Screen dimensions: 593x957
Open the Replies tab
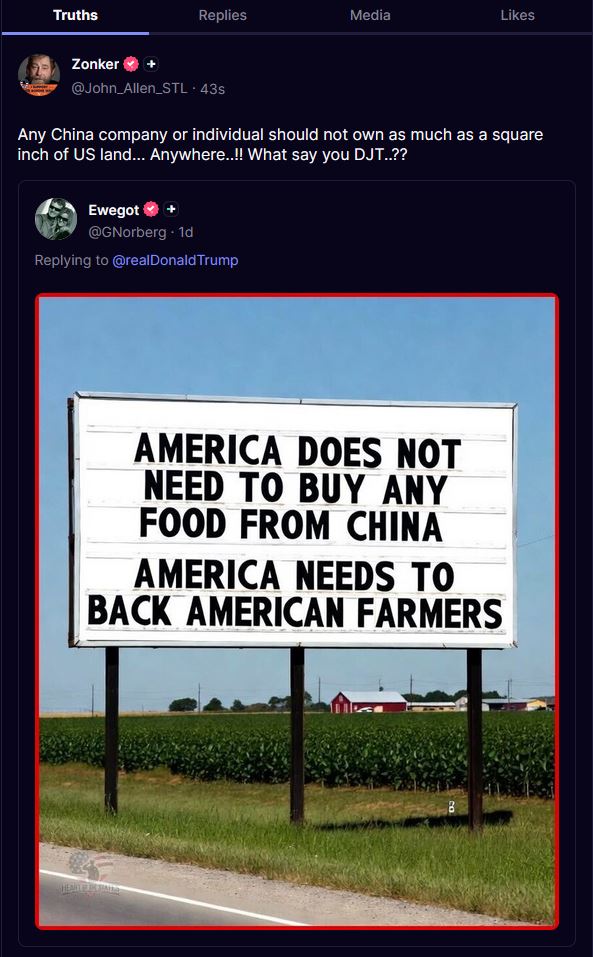pyautogui.click(x=223, y=15)
